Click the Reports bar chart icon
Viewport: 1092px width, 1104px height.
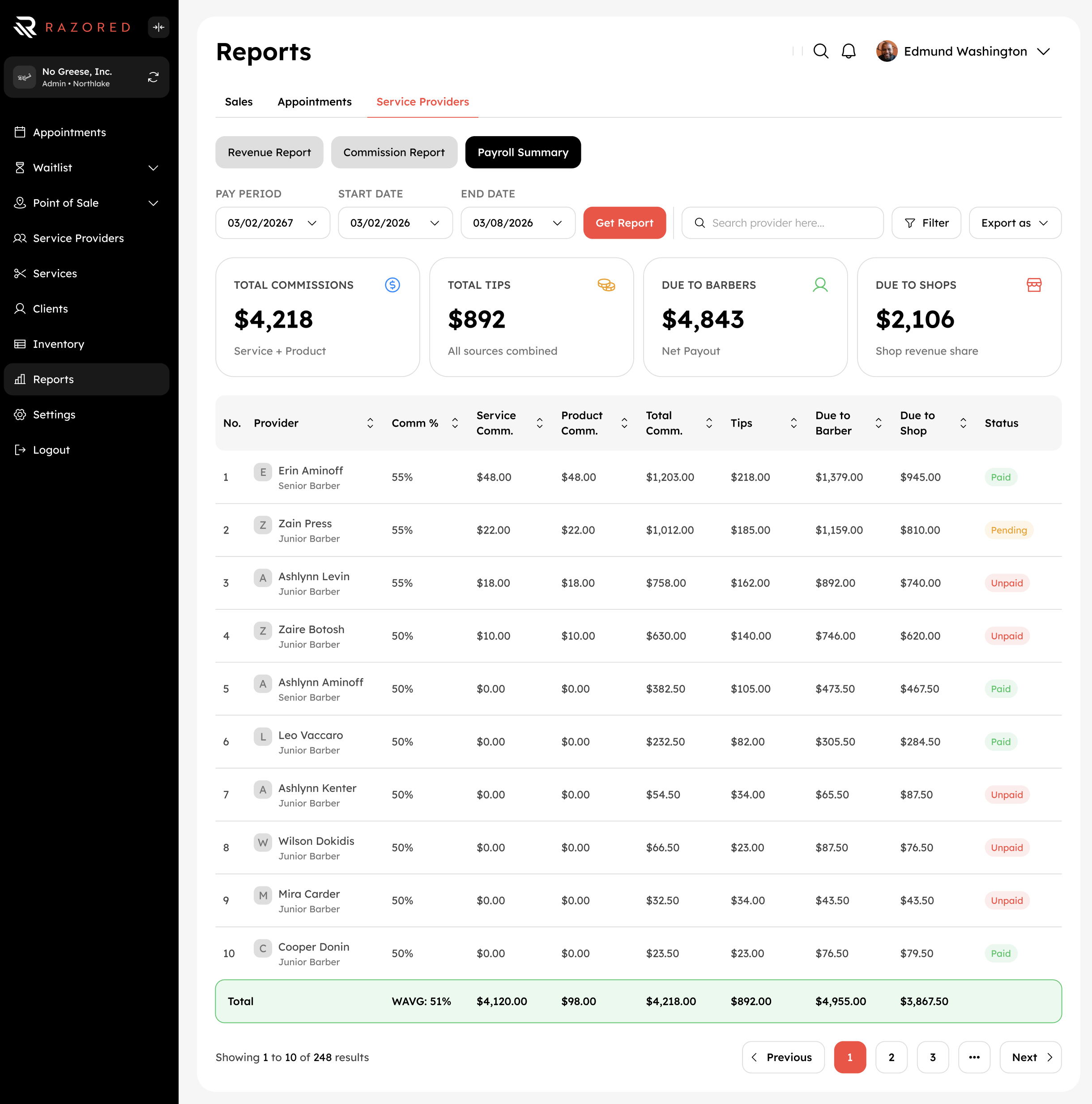[20, 380]
